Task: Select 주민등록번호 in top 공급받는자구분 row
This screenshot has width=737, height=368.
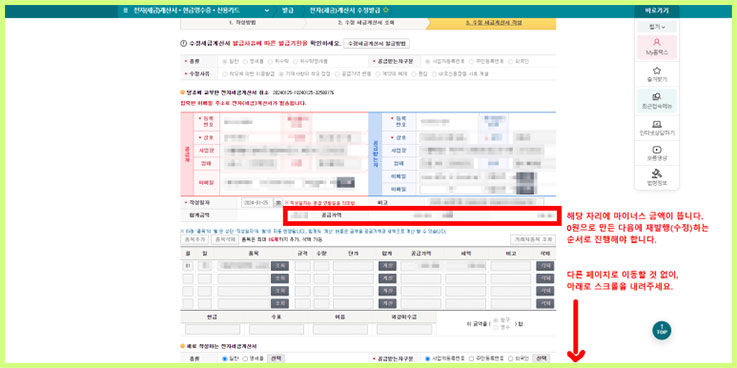Action: (471, 61)
